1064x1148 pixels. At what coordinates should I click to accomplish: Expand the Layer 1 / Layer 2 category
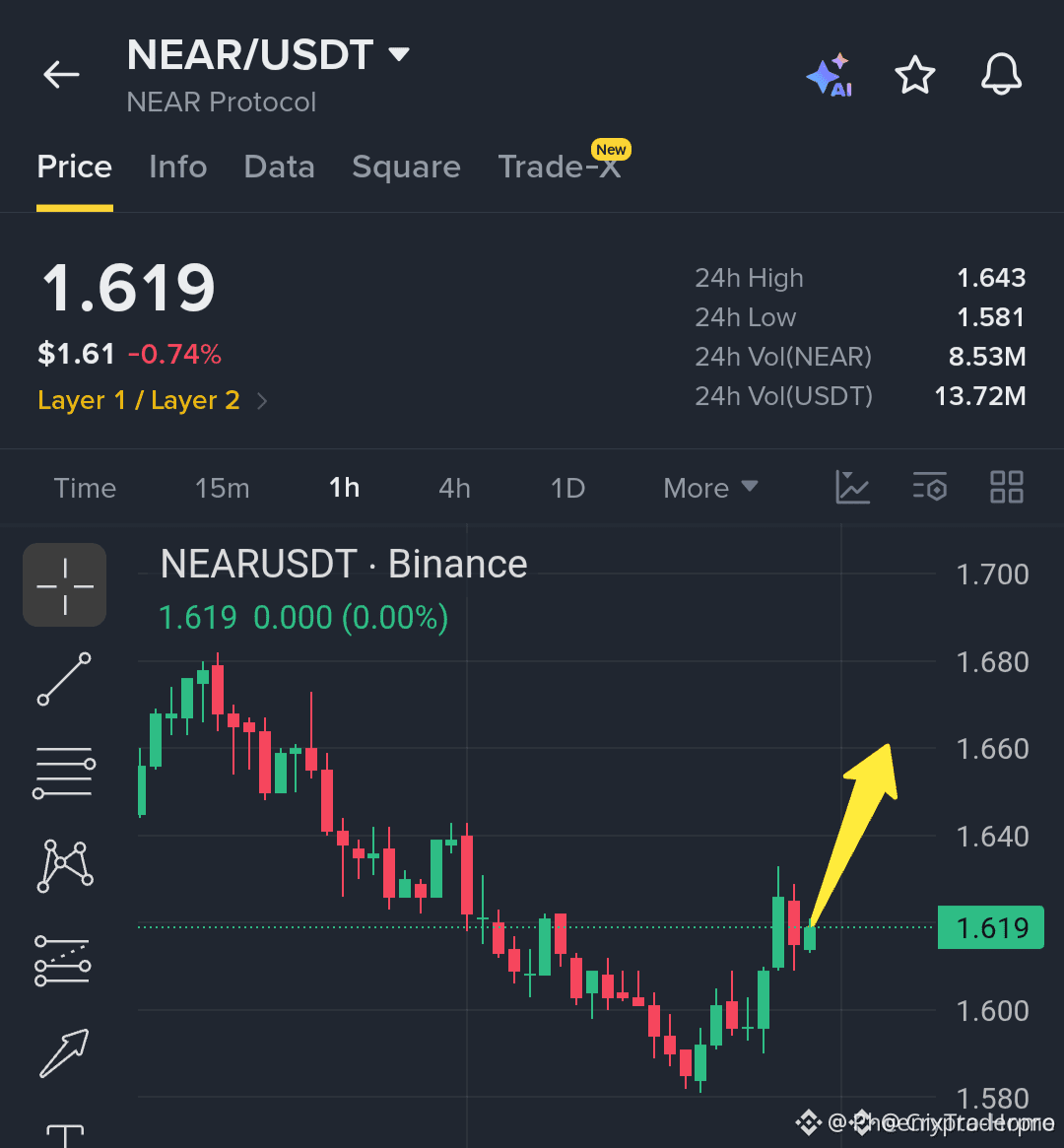click(x=152, y=400)
